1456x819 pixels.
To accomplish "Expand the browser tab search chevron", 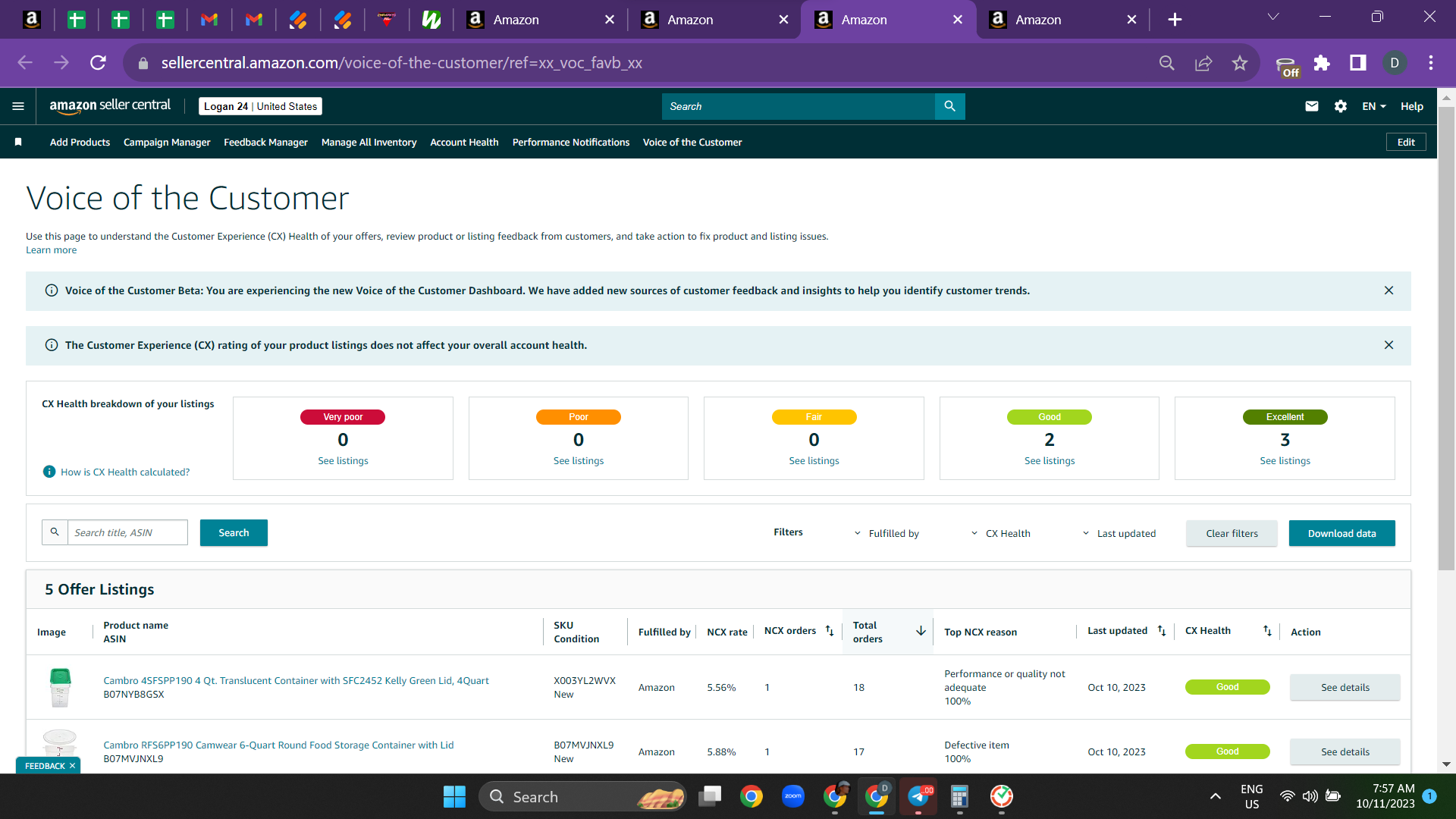I will (x=1273, y=17).
